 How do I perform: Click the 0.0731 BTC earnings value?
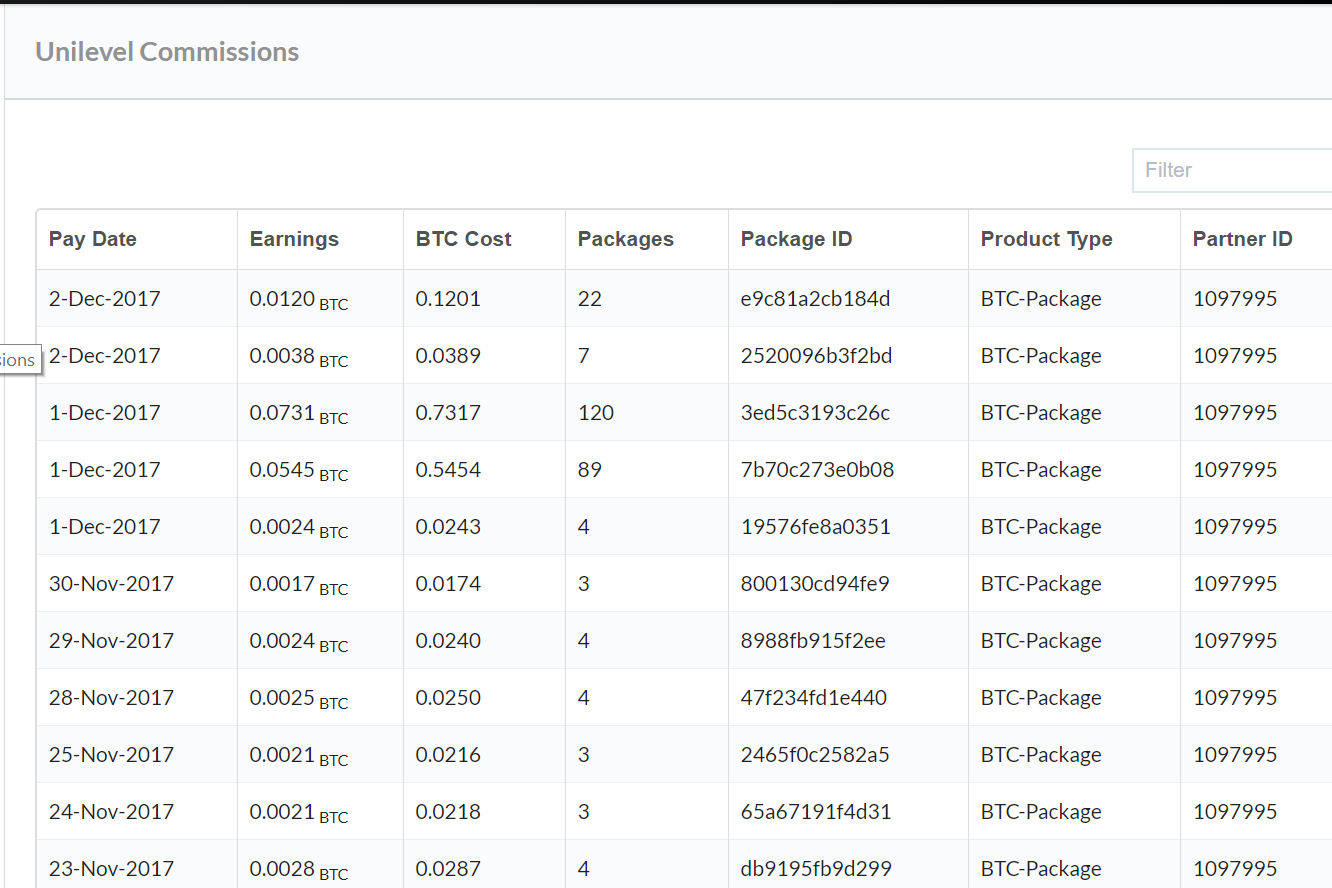click(298, 414)
